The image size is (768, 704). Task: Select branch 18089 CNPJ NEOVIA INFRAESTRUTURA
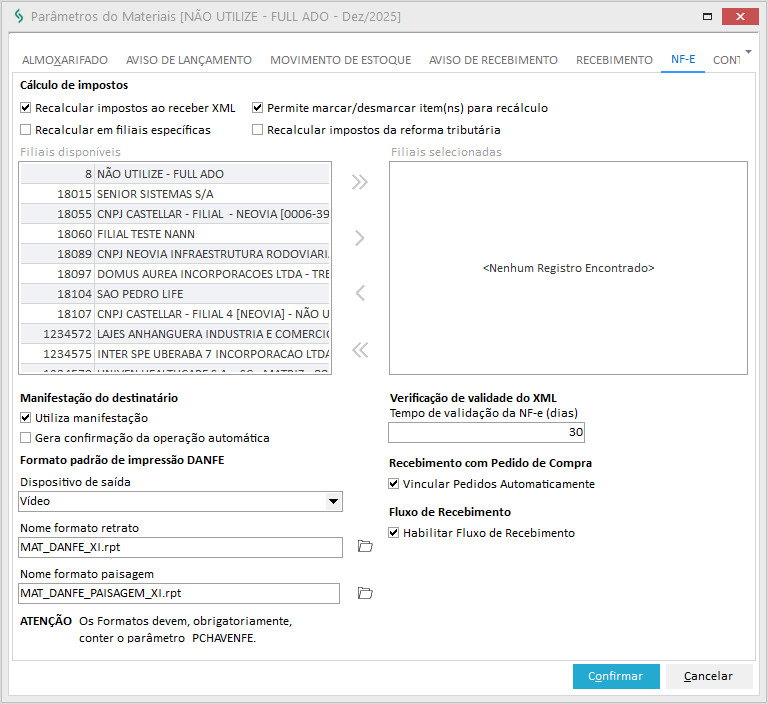coord(175,254)
